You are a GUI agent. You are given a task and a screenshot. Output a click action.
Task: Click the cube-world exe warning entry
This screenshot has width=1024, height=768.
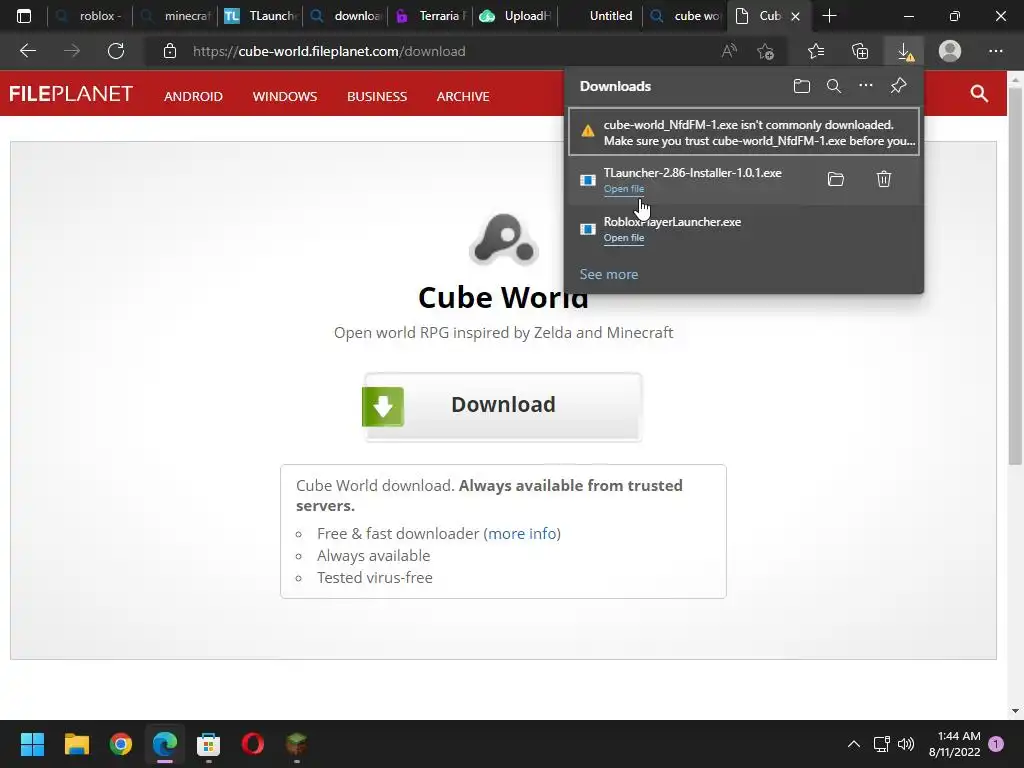point(744,132)
